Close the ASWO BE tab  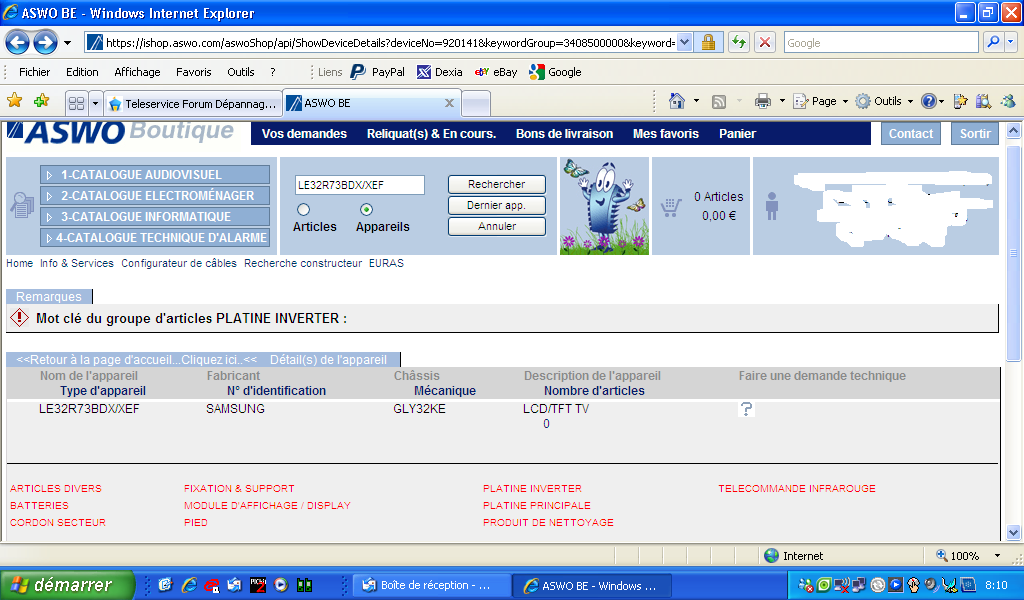[449, 103]
